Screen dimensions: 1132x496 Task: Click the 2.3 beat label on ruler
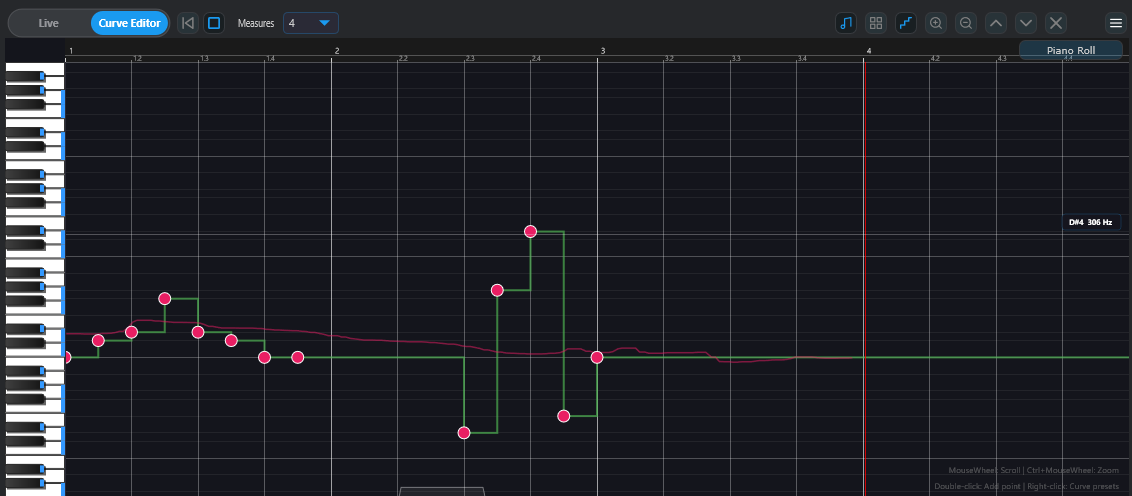tap(470, 58)
